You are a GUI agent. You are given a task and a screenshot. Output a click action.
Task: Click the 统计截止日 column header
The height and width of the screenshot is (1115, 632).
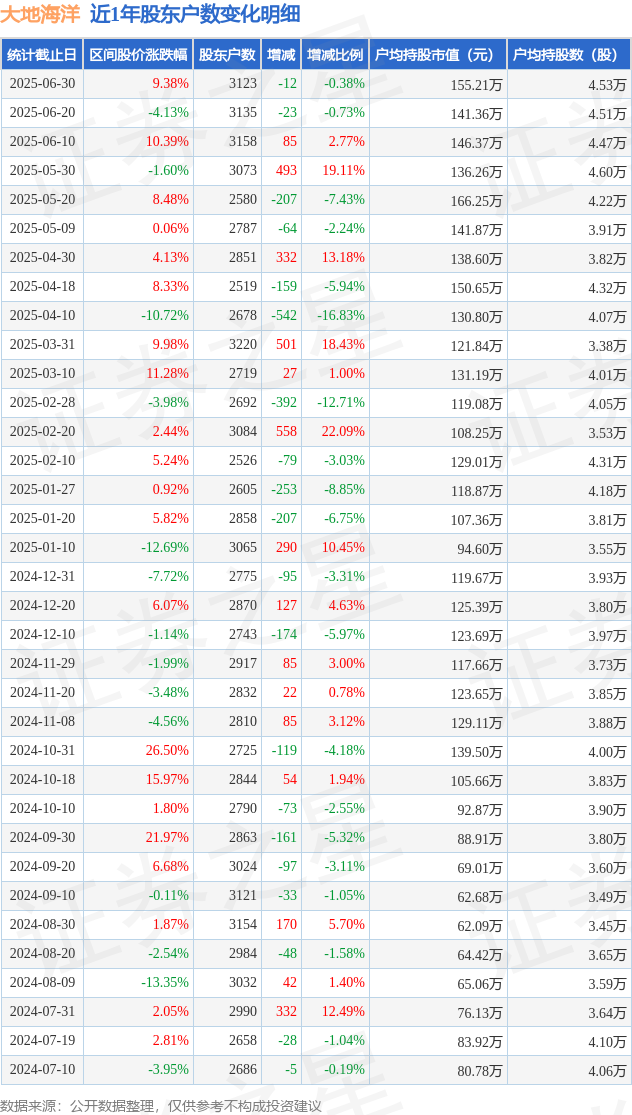pos(42,55)
